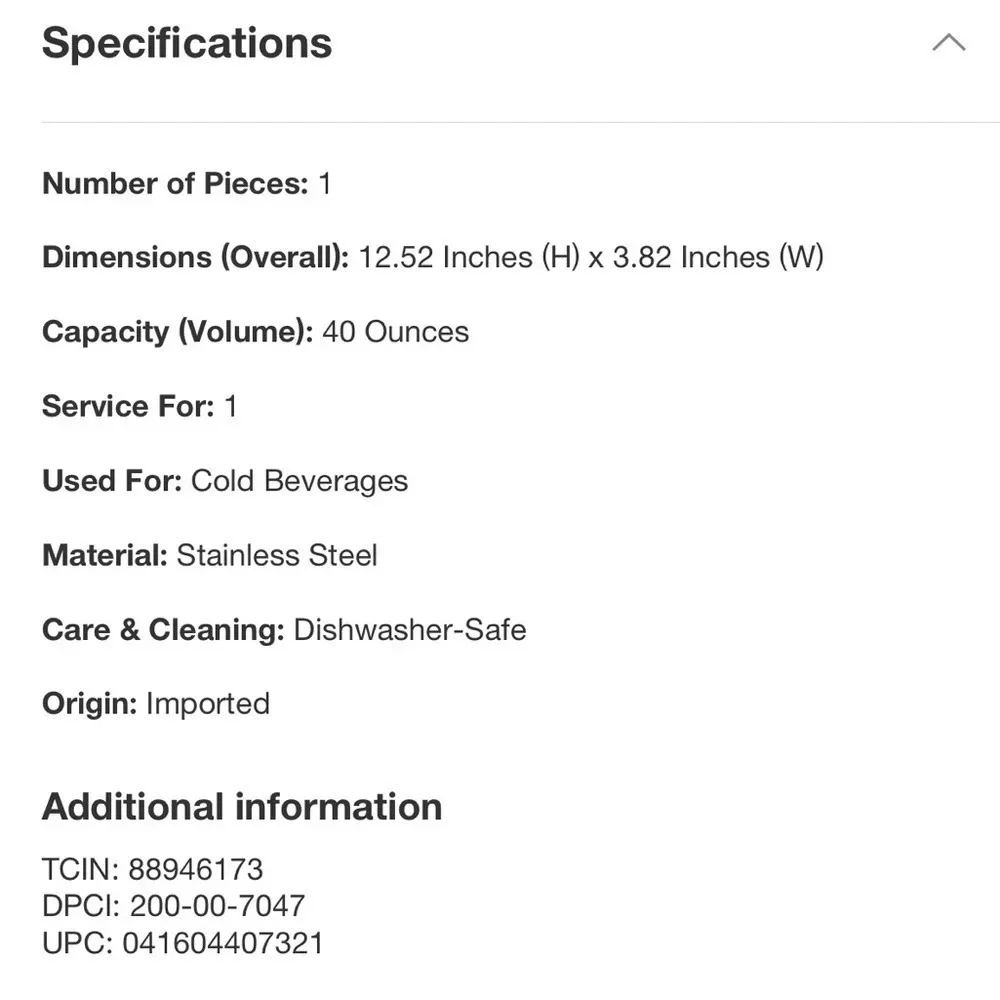The height and width of the screenshot is (1000, 1000).
Task: Select the Dishwasher-Safe value
Action: [x=409, y=630]
